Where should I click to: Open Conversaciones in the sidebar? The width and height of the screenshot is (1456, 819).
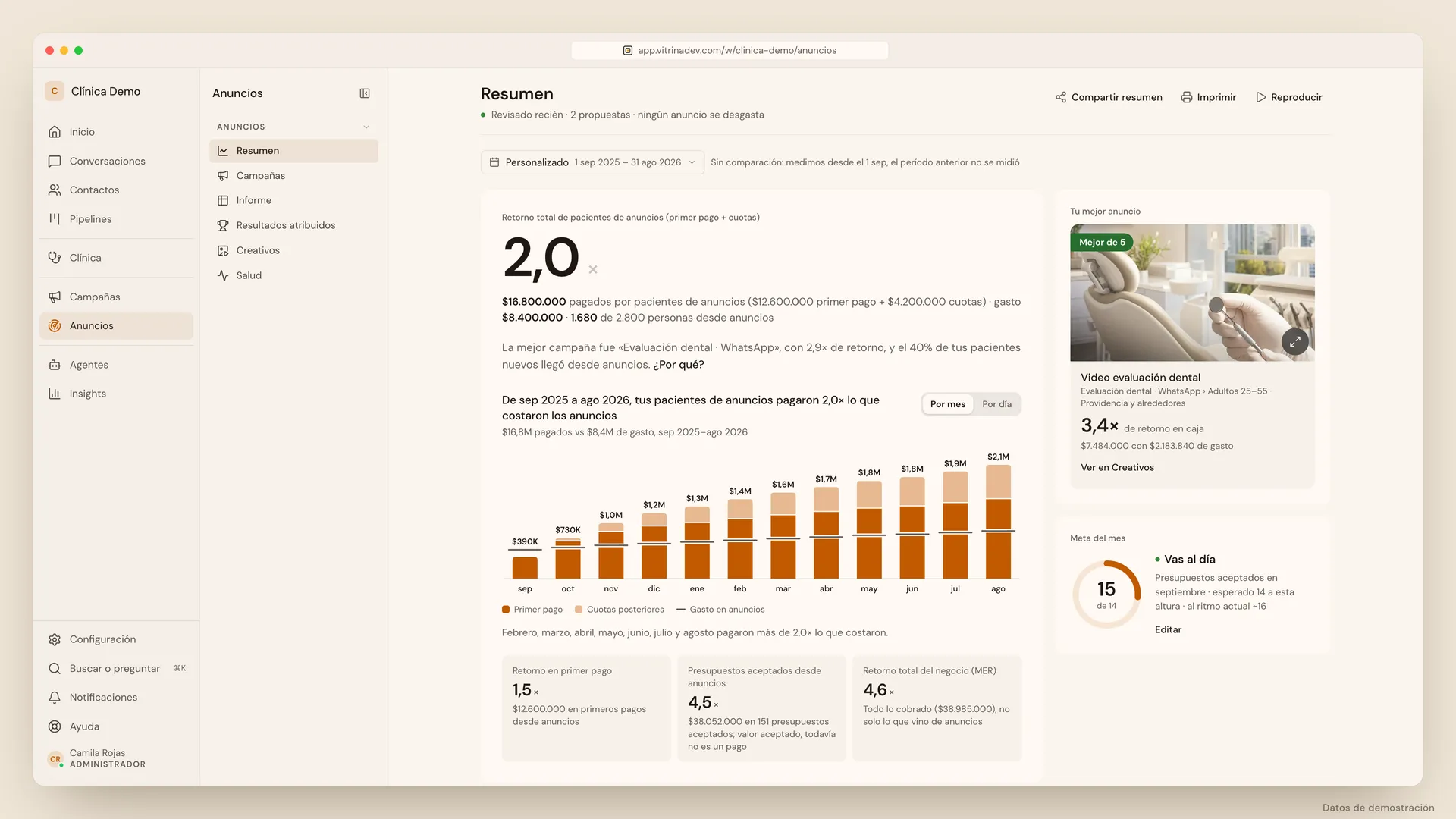pos(117,161)
